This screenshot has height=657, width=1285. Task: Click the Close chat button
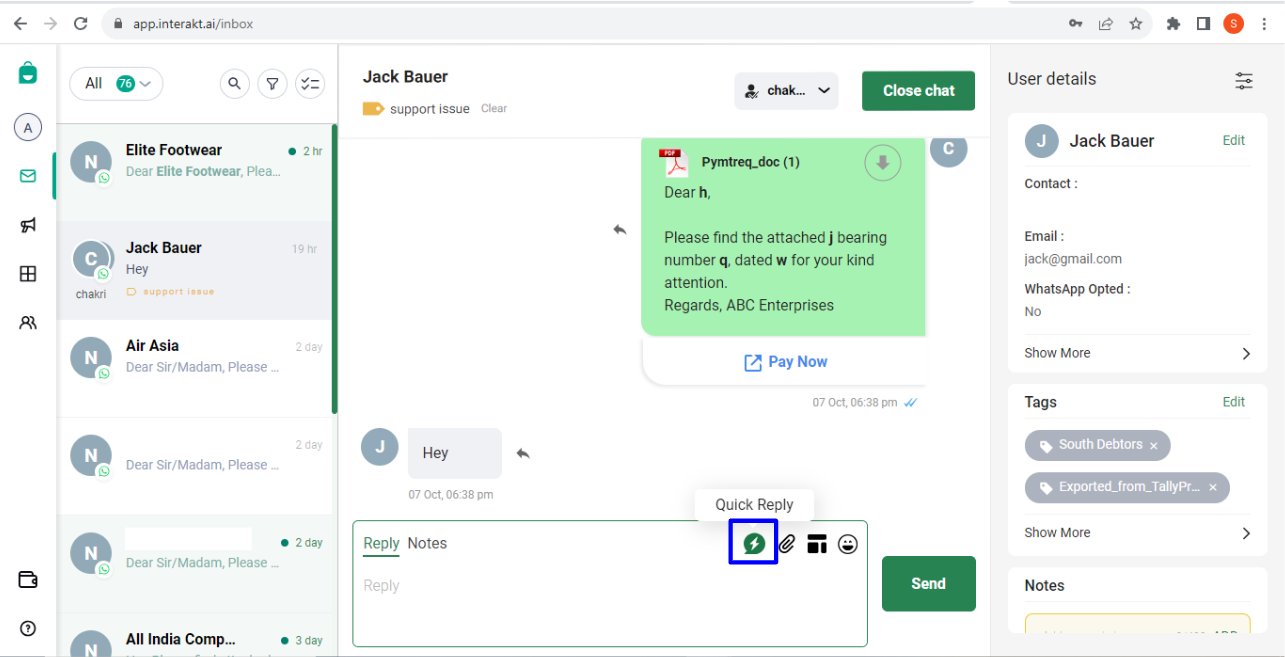[x=918, y=91]
